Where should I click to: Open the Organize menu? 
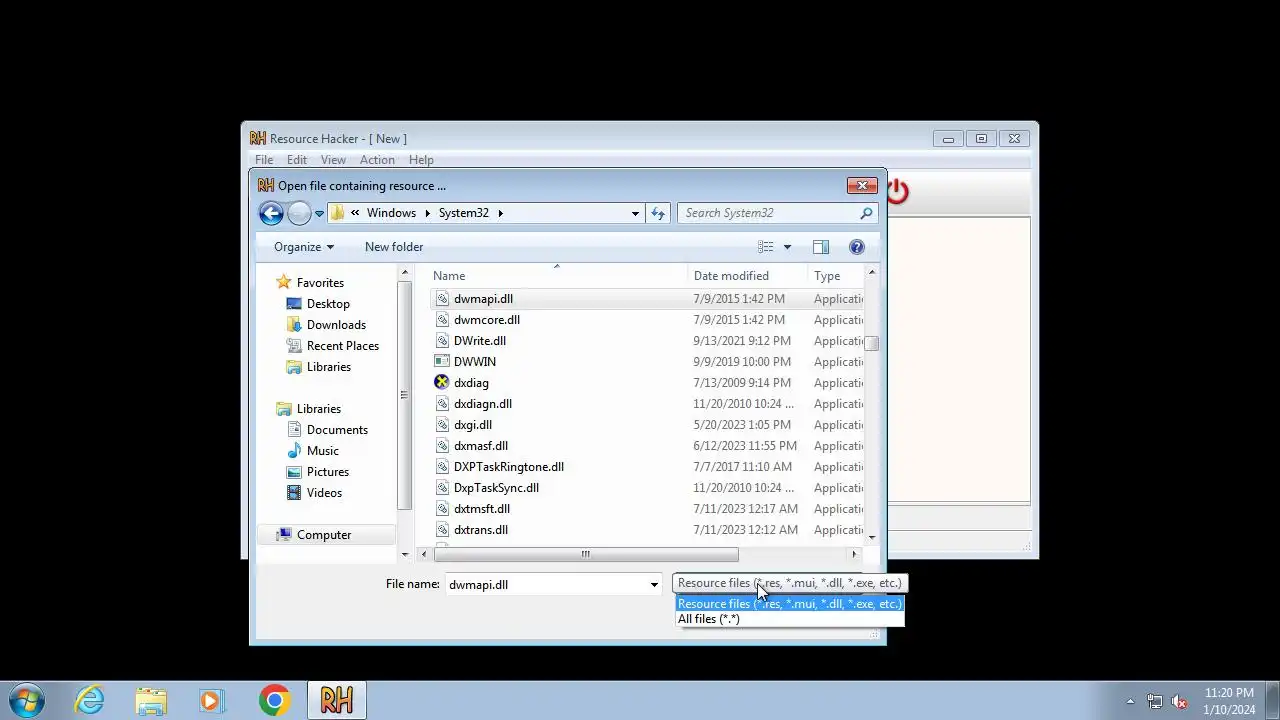pyautogui.click(x=303, y=247)
